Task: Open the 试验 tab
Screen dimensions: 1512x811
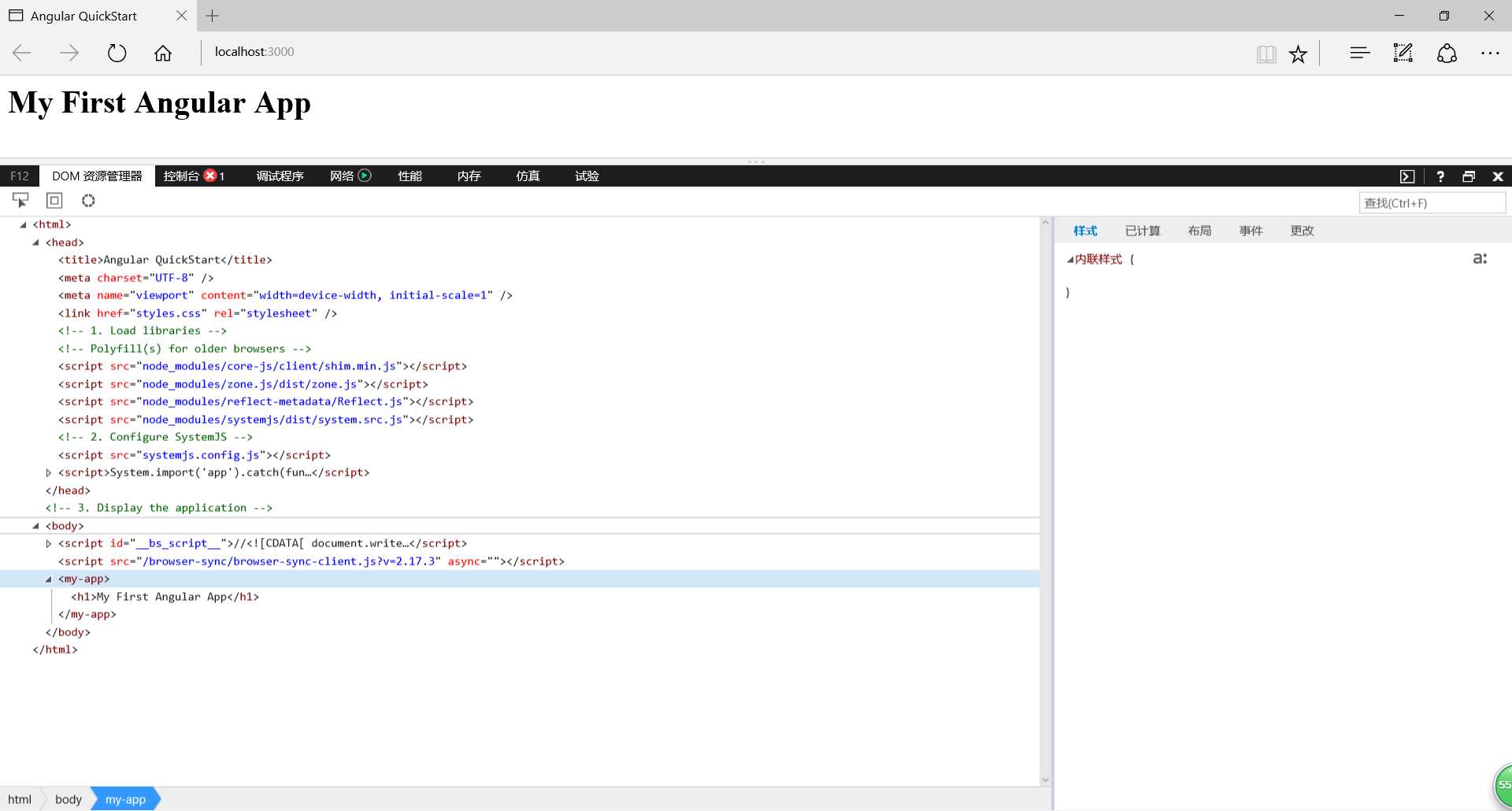Action: pos(587,176)
